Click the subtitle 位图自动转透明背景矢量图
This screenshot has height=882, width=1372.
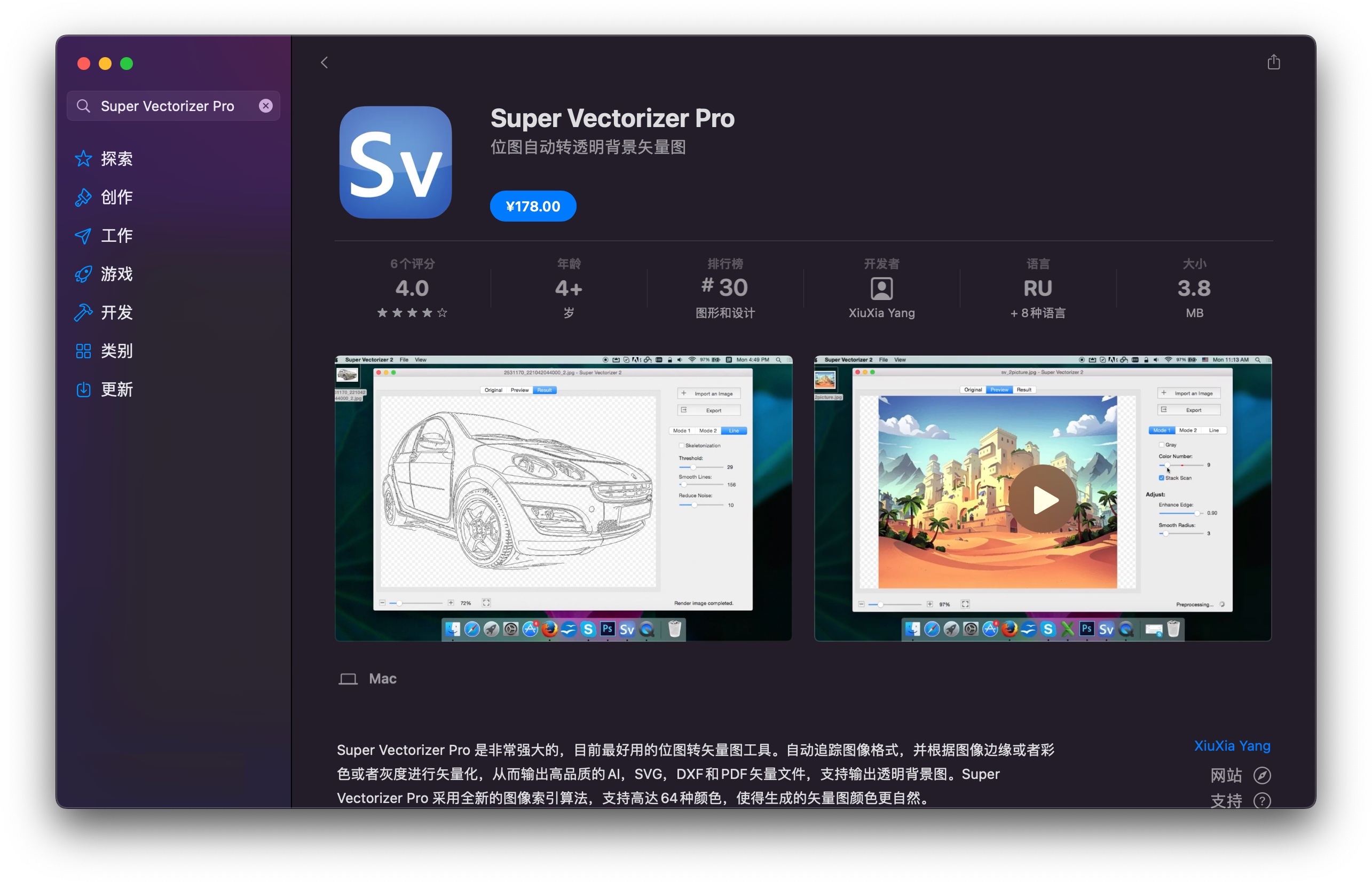(x=588, y=147)
